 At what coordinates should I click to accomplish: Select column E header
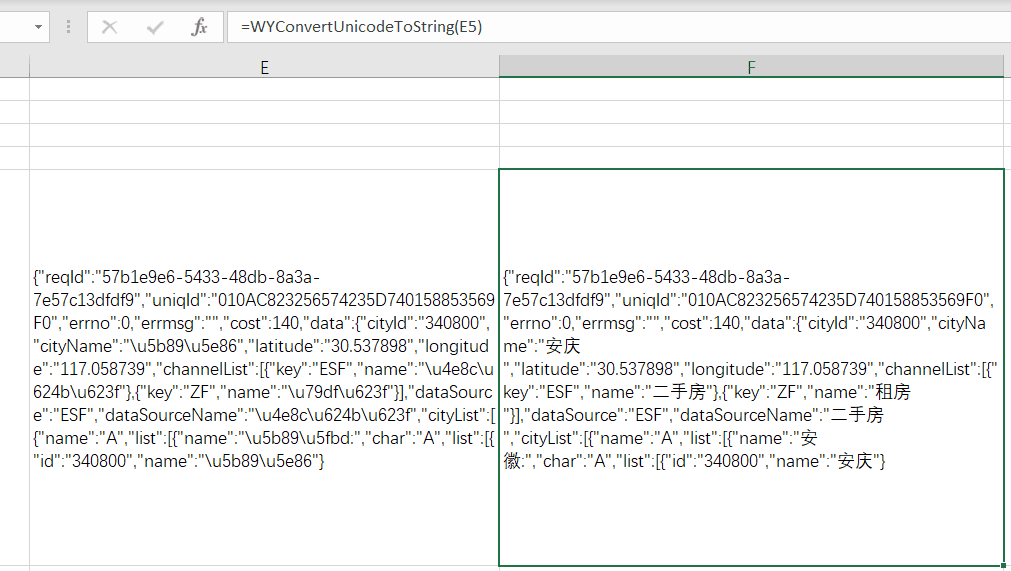(x=264, y=67)
